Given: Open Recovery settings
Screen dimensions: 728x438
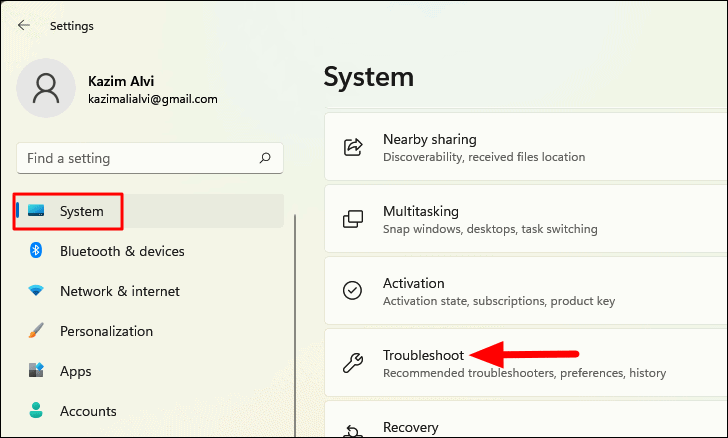Looking at the screenshot, I should [x=526, y=419].
